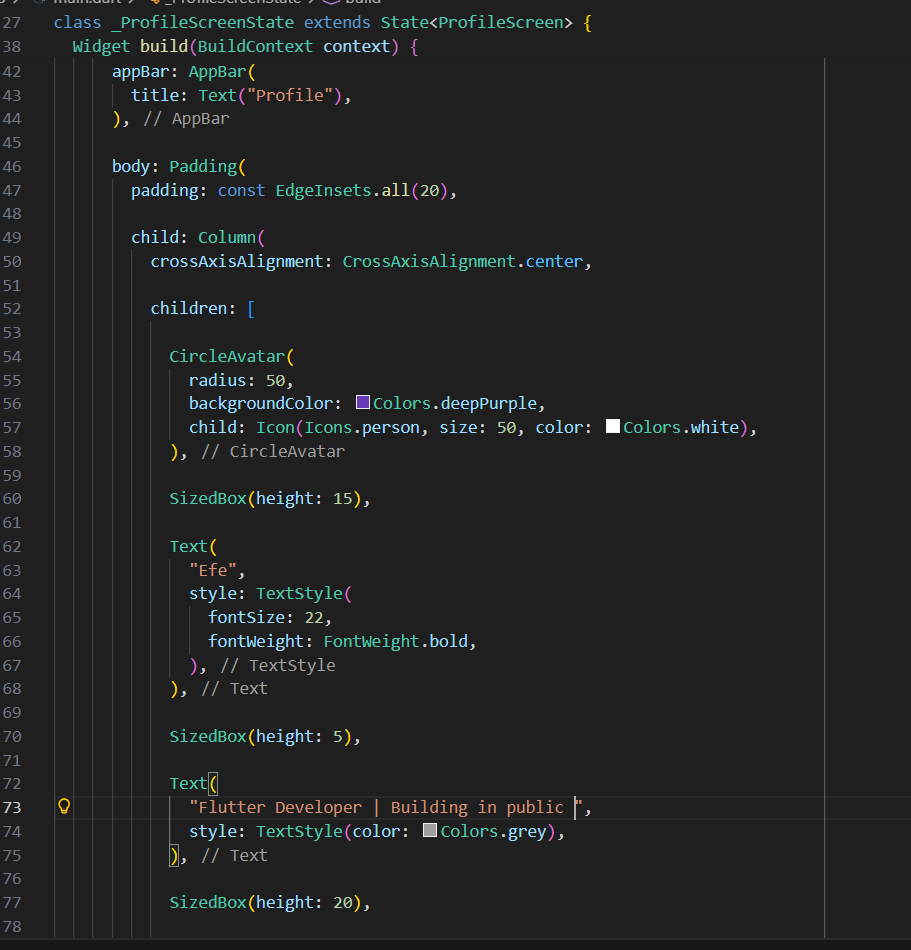Image resolution: width=911 pixels, height=950 pixels.
Task: Click SizedBox(height: 20) line
Action: [x=270, y=903]
